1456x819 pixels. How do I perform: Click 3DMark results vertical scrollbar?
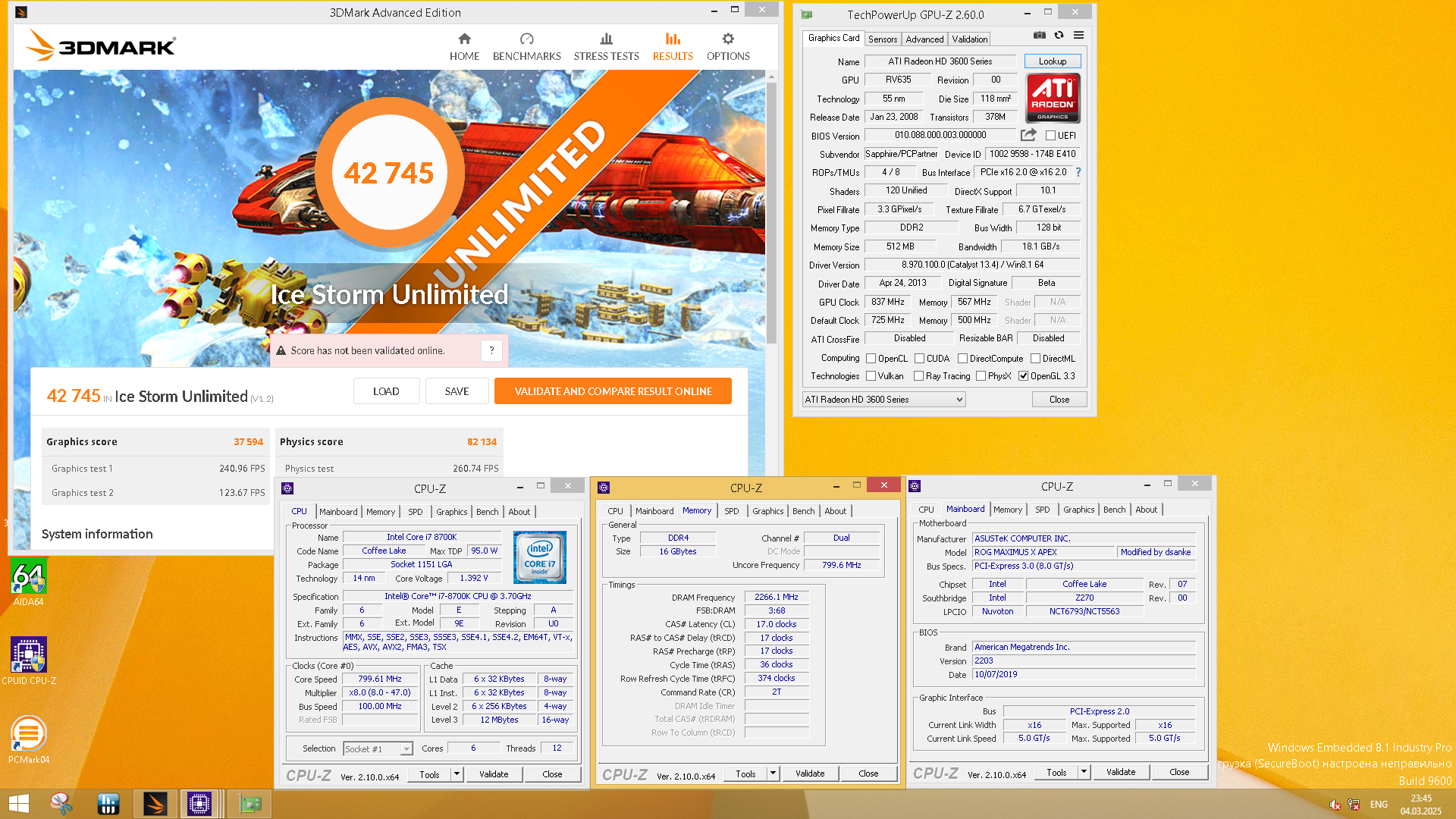coord(771,212)
